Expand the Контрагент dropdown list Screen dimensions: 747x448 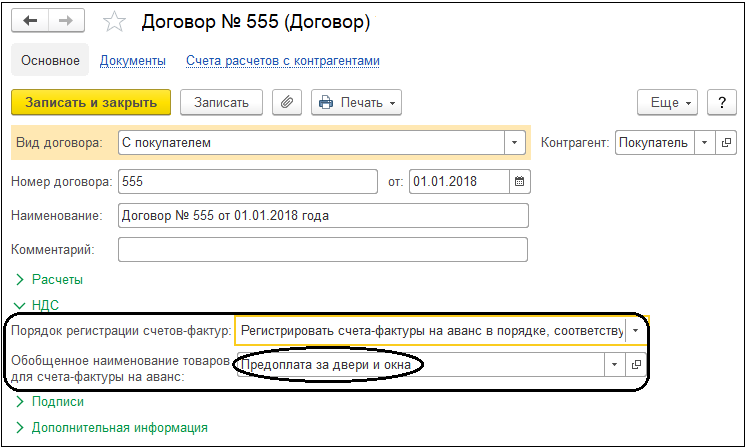705,143
